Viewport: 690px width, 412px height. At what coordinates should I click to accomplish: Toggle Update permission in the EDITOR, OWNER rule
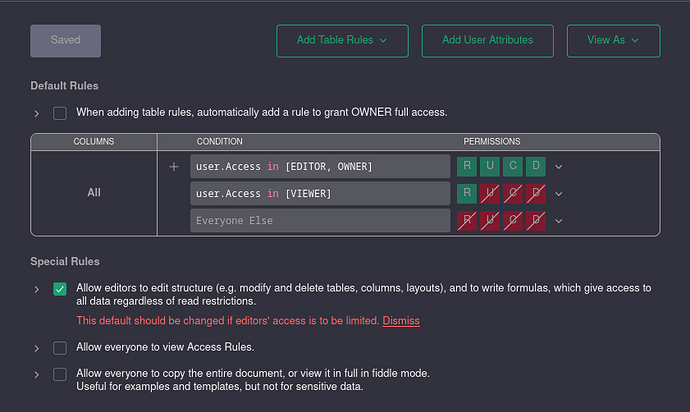[490, 166]
